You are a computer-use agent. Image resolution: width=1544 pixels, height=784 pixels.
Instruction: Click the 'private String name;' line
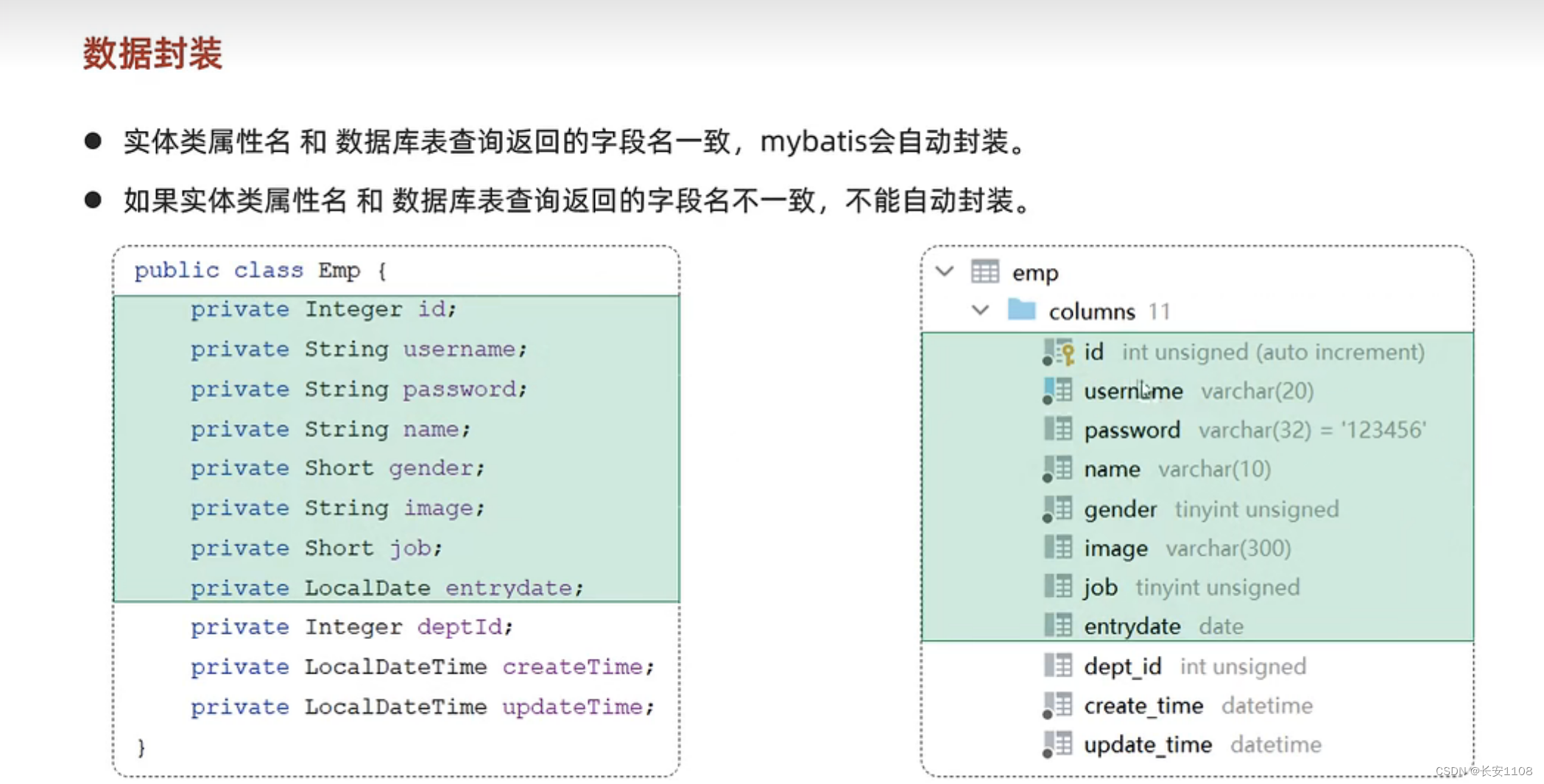click(x=331, y=429)
